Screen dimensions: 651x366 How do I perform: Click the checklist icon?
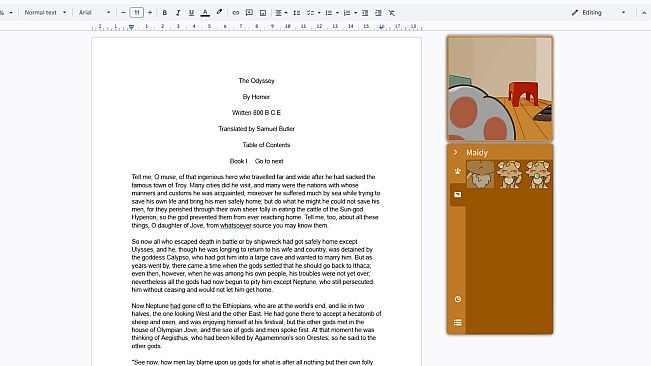point(310,13)
